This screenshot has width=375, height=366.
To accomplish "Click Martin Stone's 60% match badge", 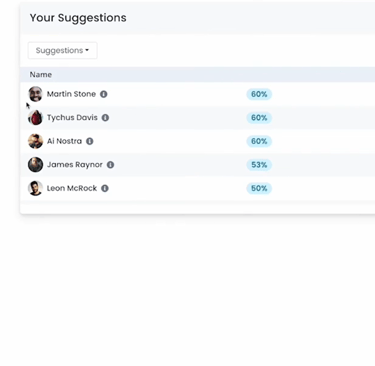I will [x=259, y=94].
